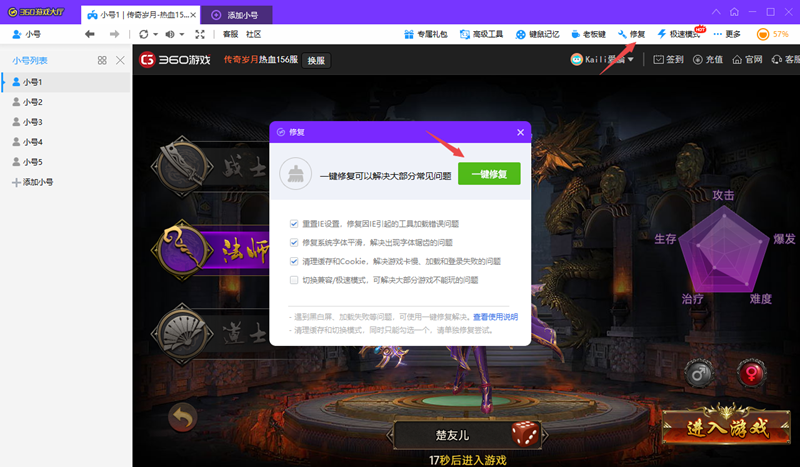Open 键鼠记忆 key-mouse recorder
Image resolution: width=800 pixels, height=467 pixels.
(x=537, y=34)
